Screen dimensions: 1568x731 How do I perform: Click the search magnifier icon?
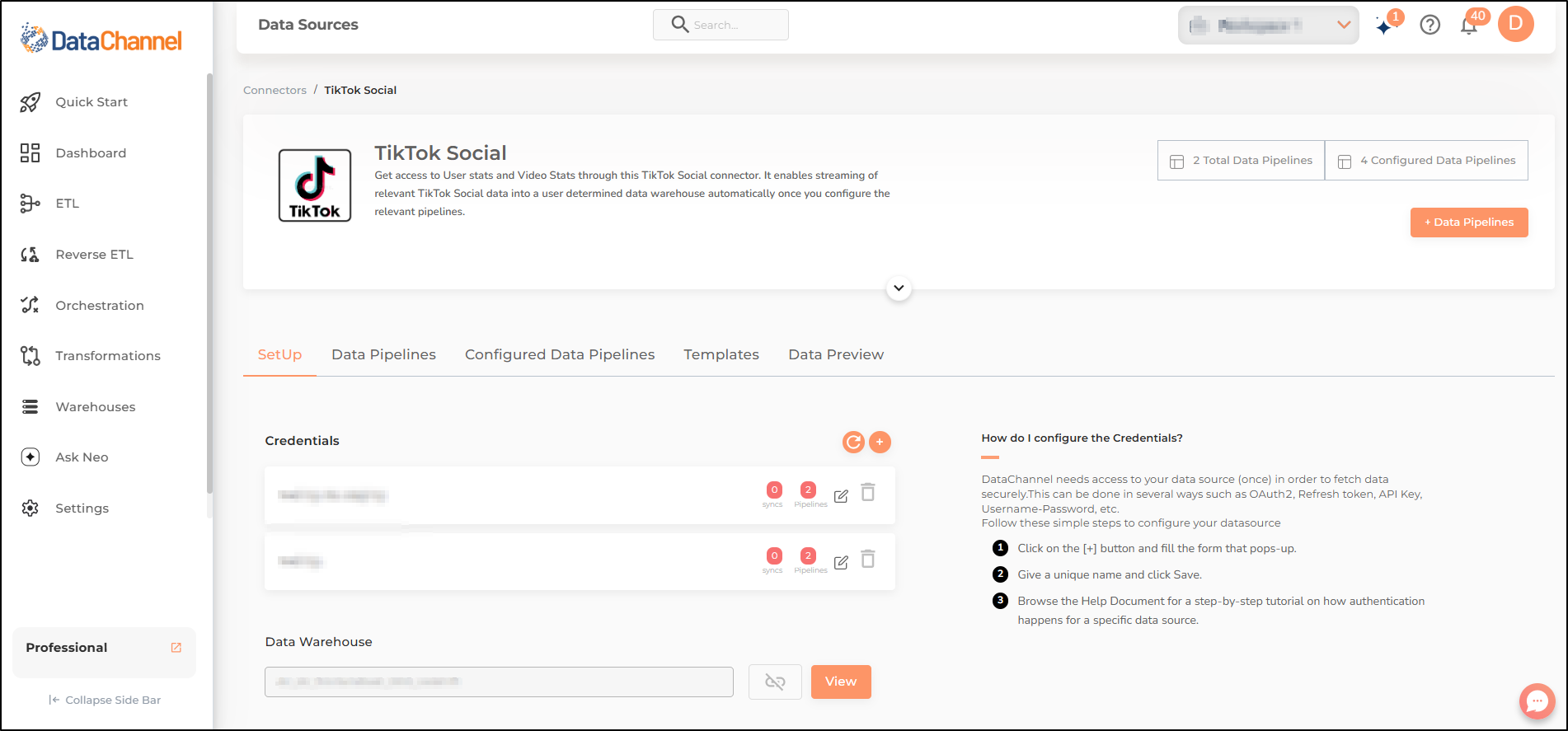coord(679,25)
